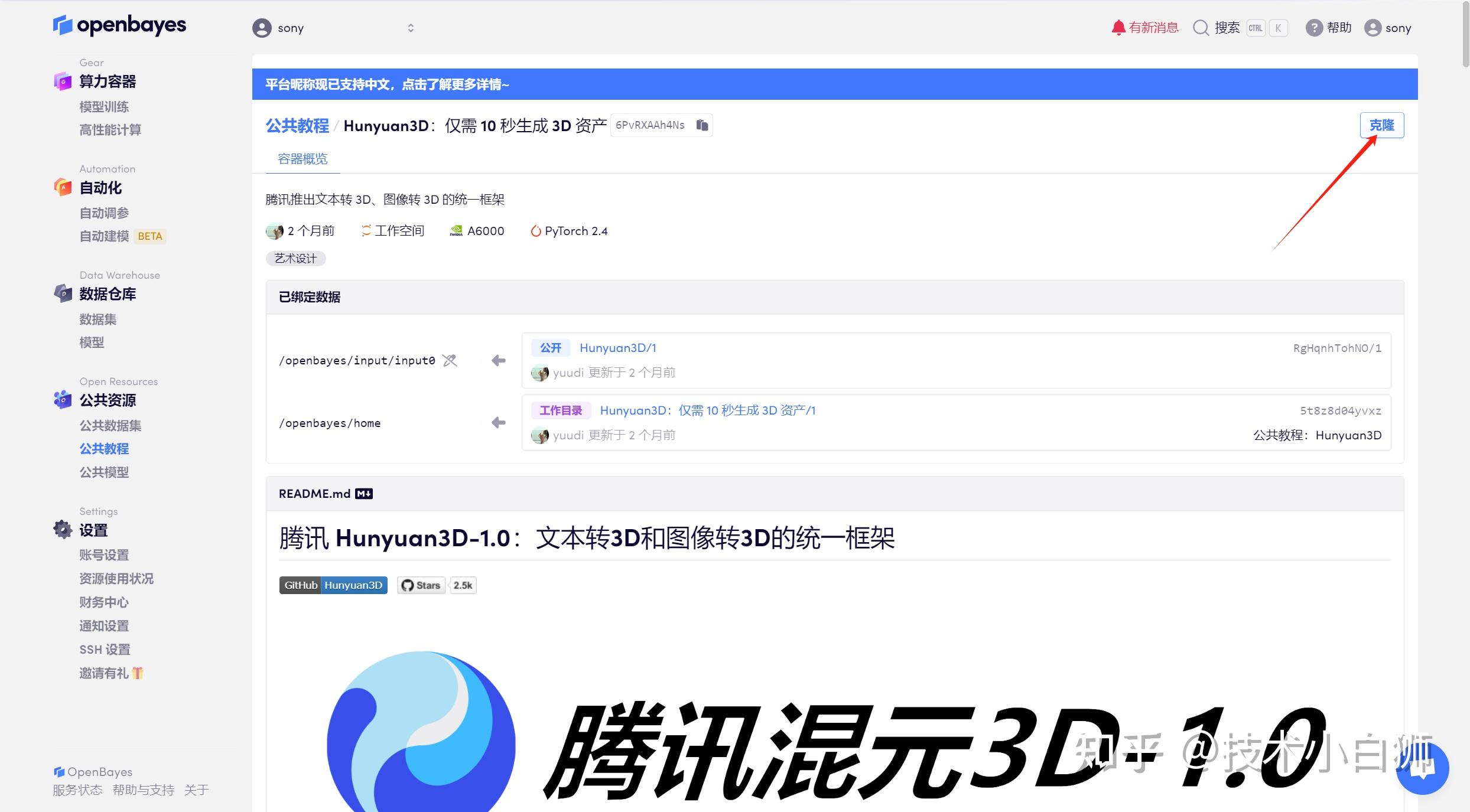The image size is (1470, 812).
Task: Open the workspace selector dropdown beside sony
Action: coord(411,28)
